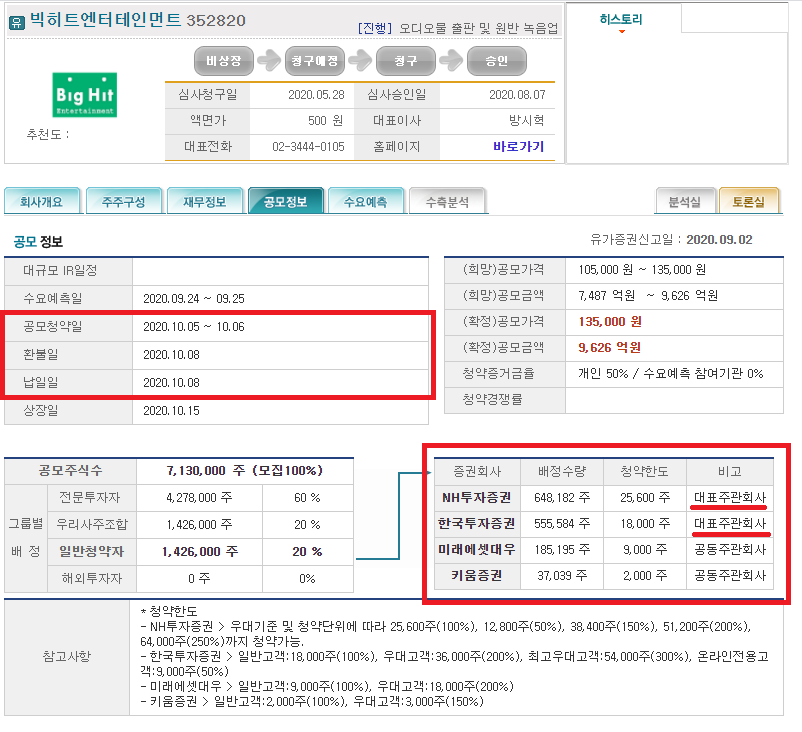Click the [진행] status label
The width and height of the screenshot is (802, 732).
(x=374, y=28)
